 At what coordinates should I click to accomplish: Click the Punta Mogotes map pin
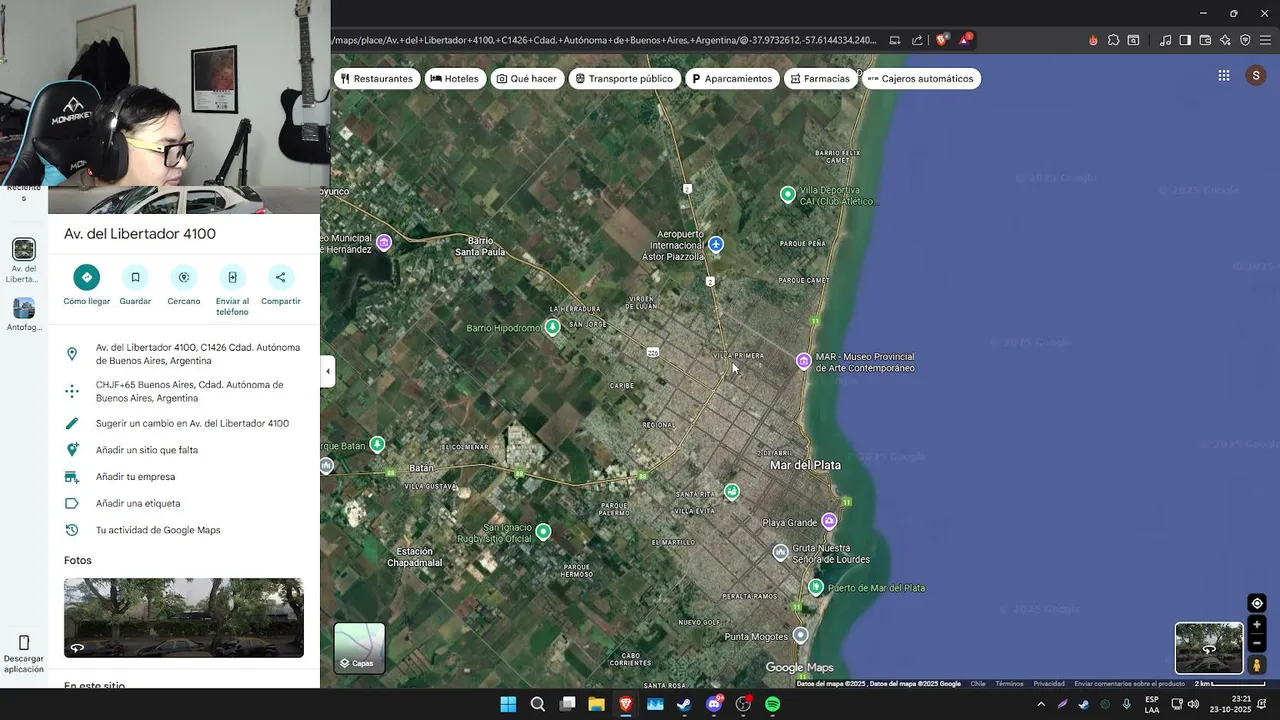tap(800, 635)
